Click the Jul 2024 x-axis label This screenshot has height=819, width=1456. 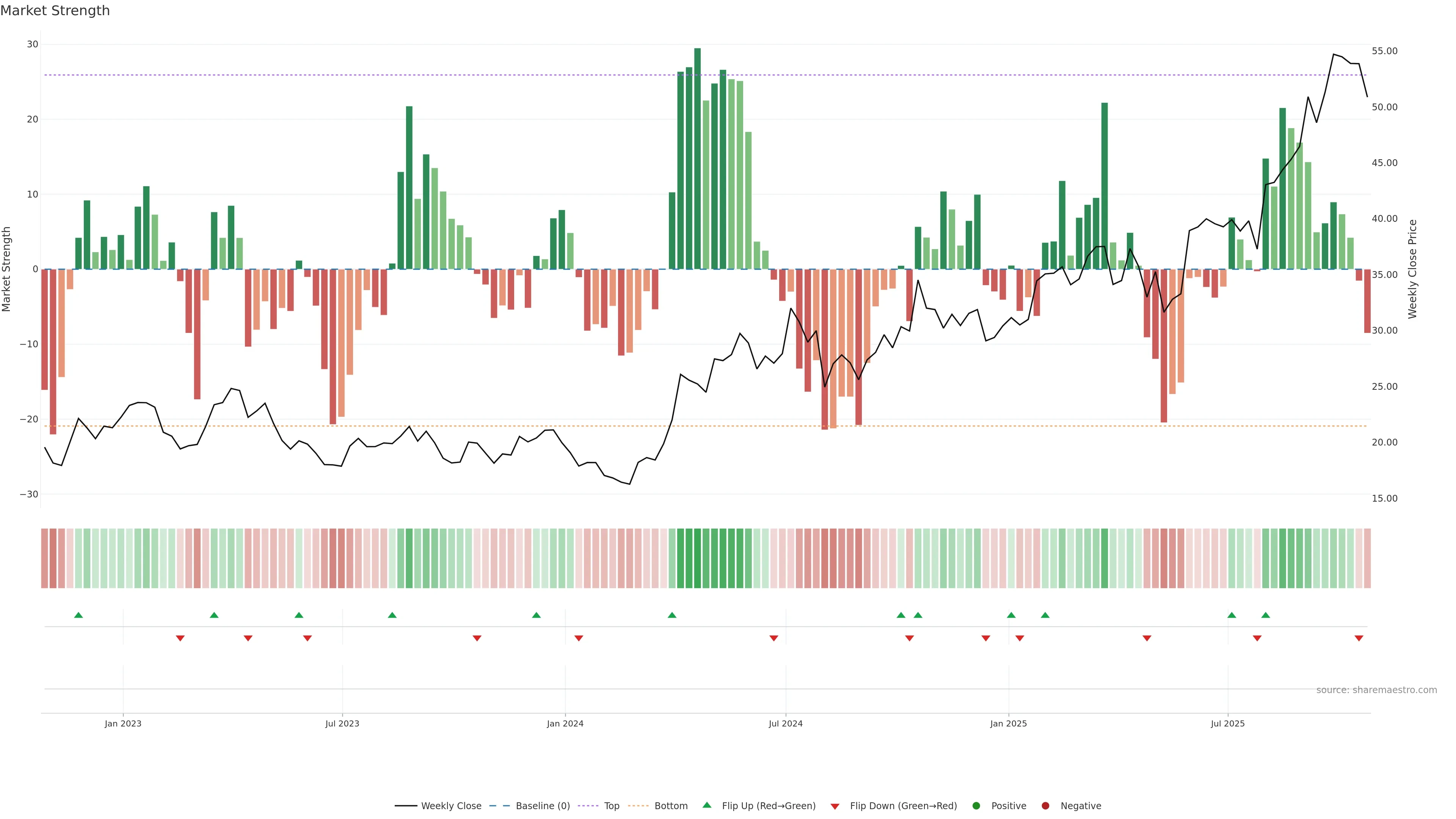tap(785, 723)
